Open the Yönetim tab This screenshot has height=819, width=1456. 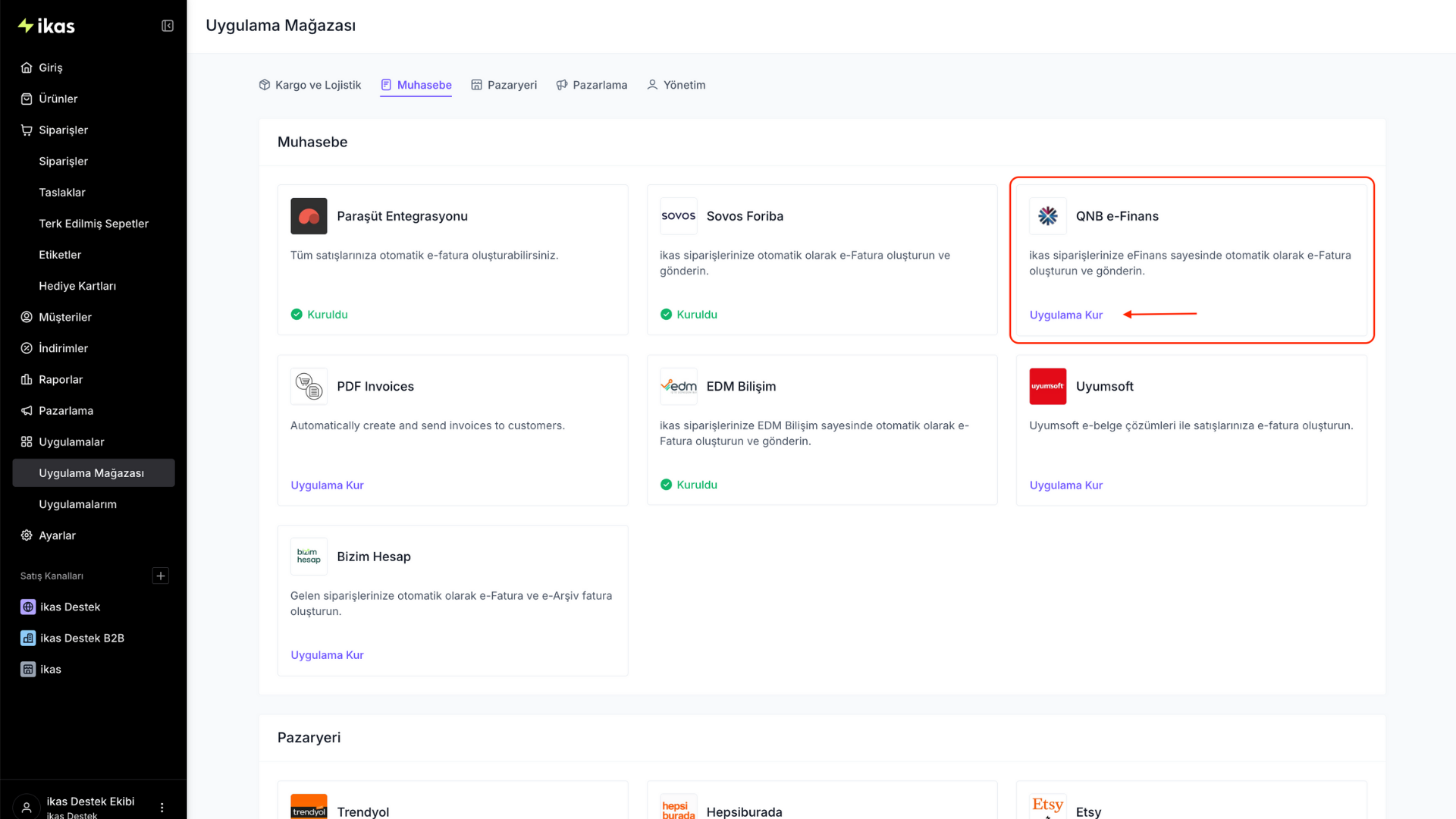click(676, 85)
